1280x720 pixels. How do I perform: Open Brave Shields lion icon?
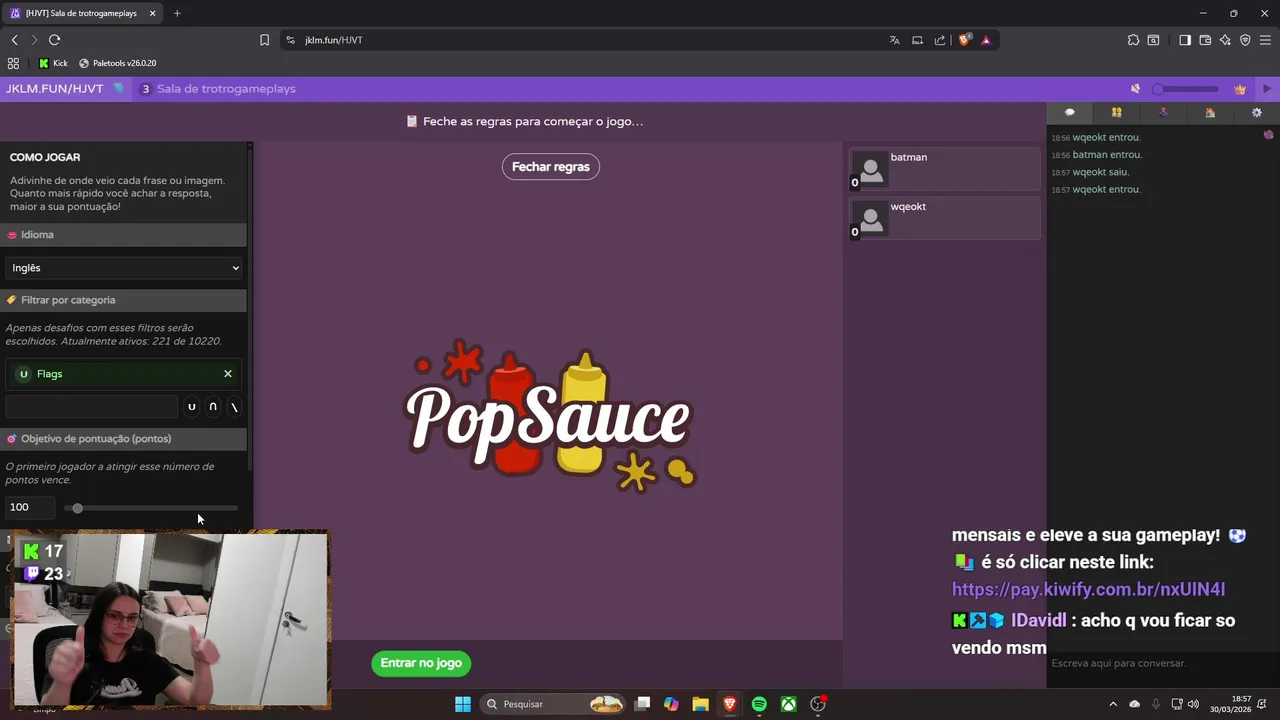pos(965,40)
